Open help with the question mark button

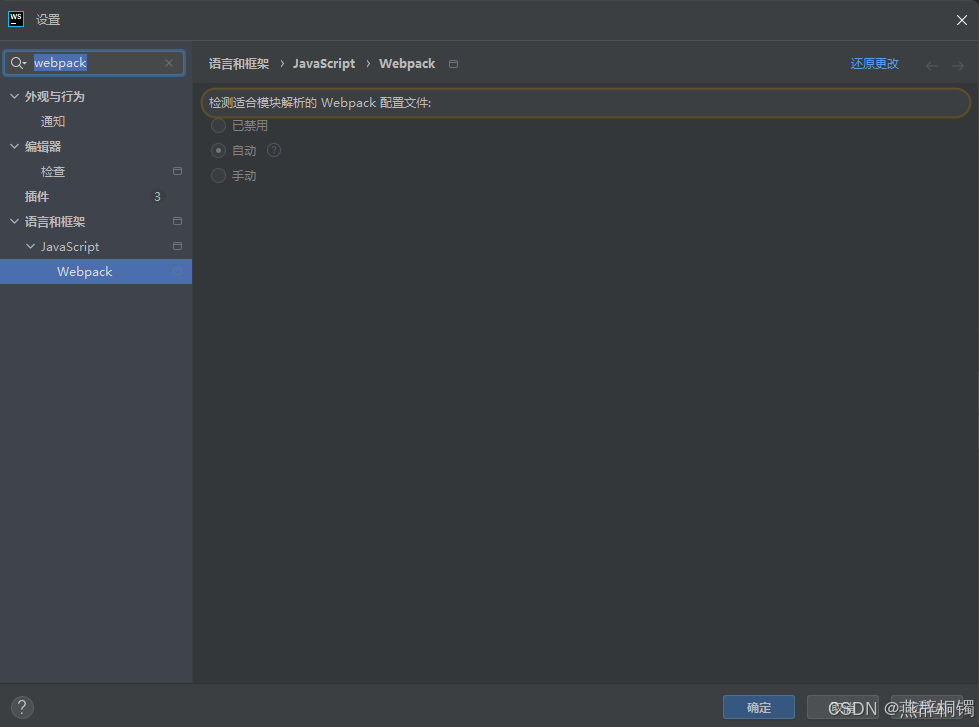(x=22, y=707)
